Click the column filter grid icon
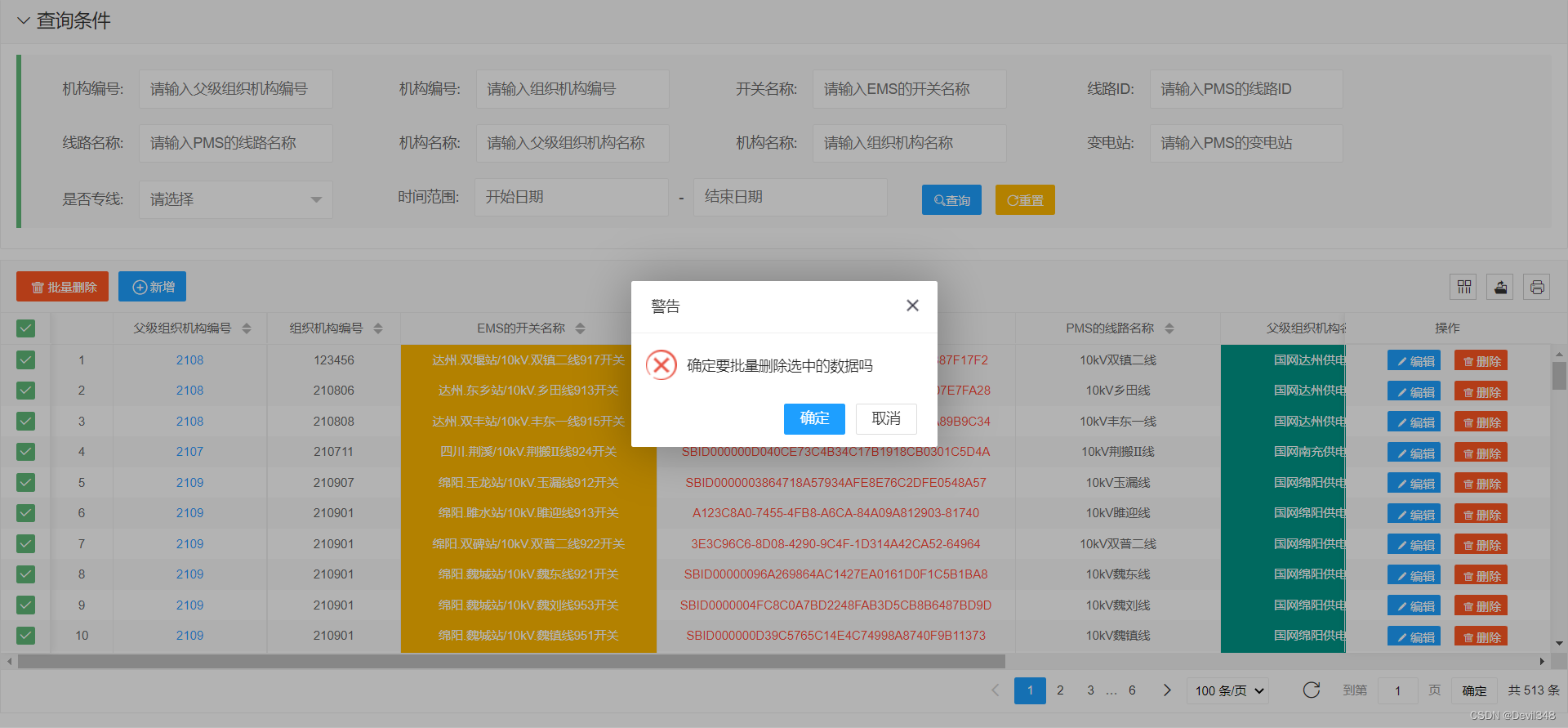 point(1463,287)
